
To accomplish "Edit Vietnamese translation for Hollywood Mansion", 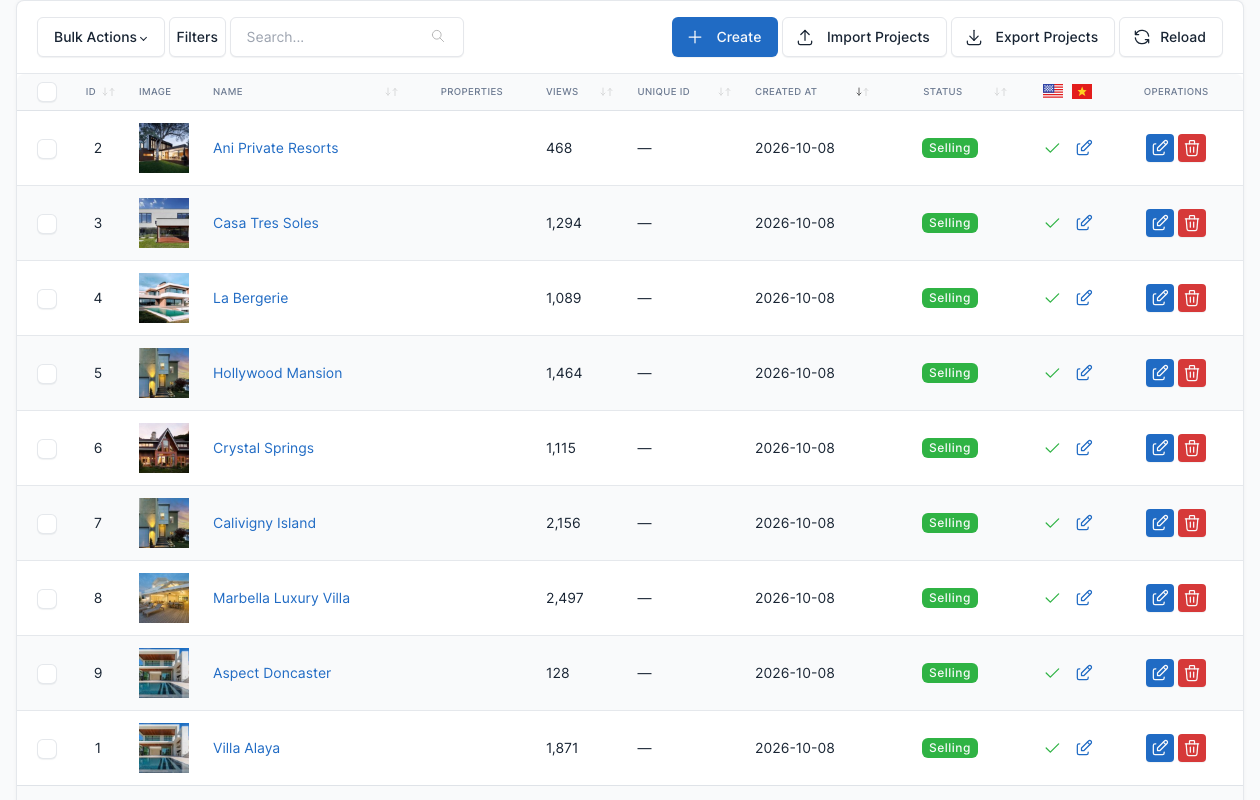I will click(x=1084, y=373).
